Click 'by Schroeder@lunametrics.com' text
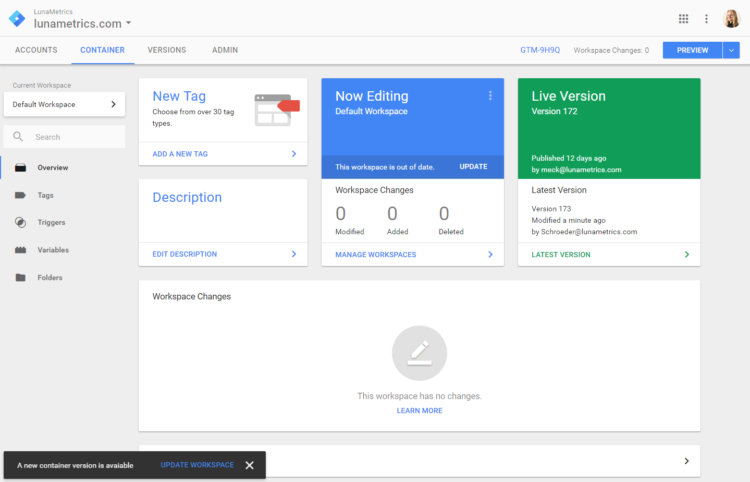The image size is (750, 482). 584,231
